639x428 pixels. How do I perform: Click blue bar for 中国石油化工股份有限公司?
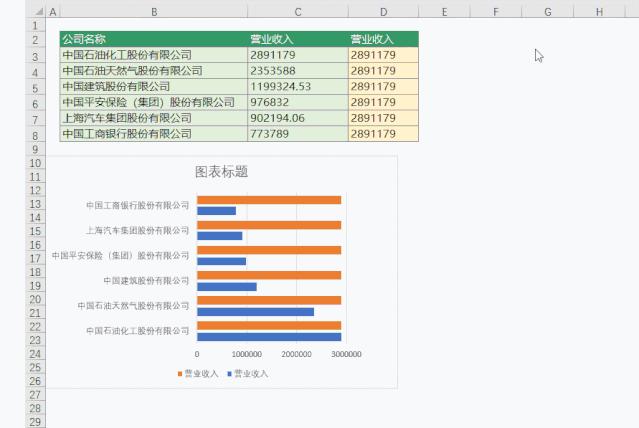(269, 337)
